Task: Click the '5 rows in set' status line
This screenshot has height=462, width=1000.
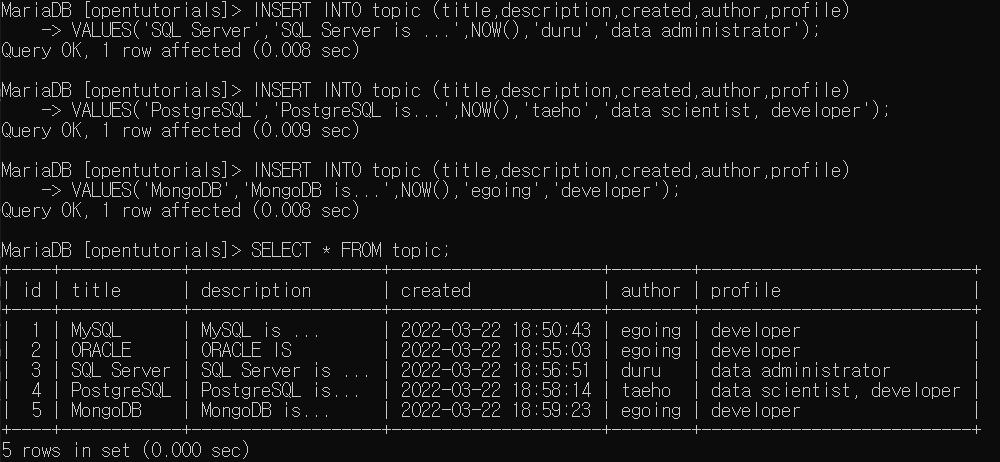Action: click(x=126, y=451)
